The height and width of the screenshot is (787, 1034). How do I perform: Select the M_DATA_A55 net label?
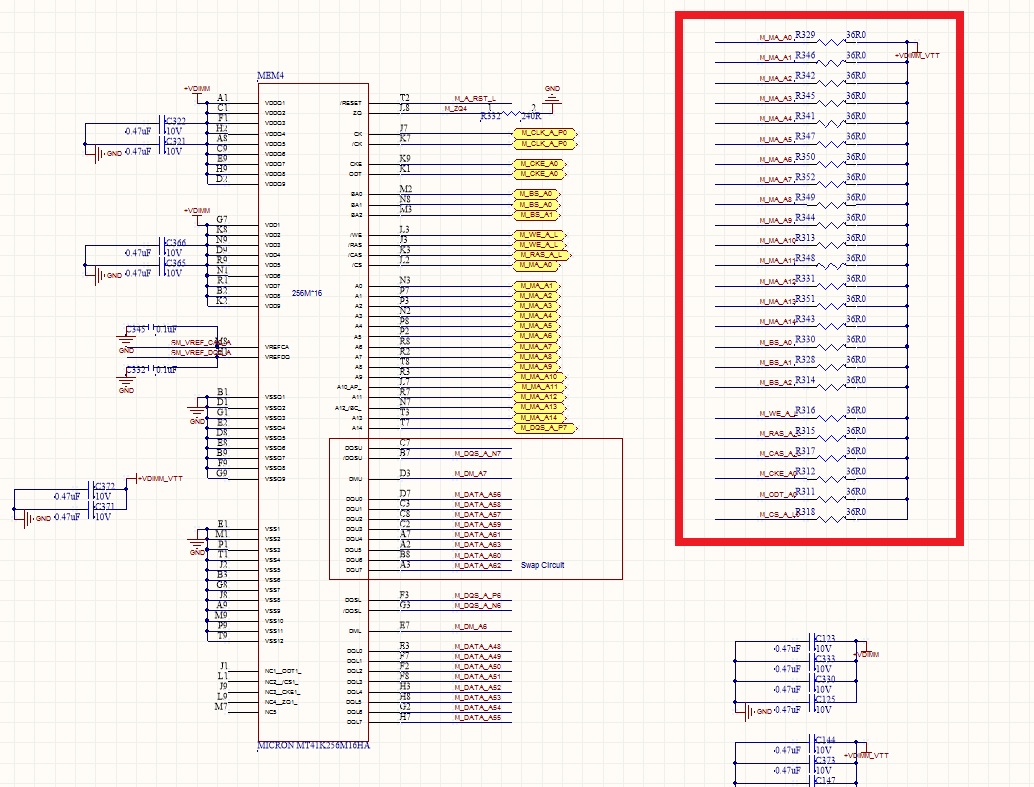[477, 718]
